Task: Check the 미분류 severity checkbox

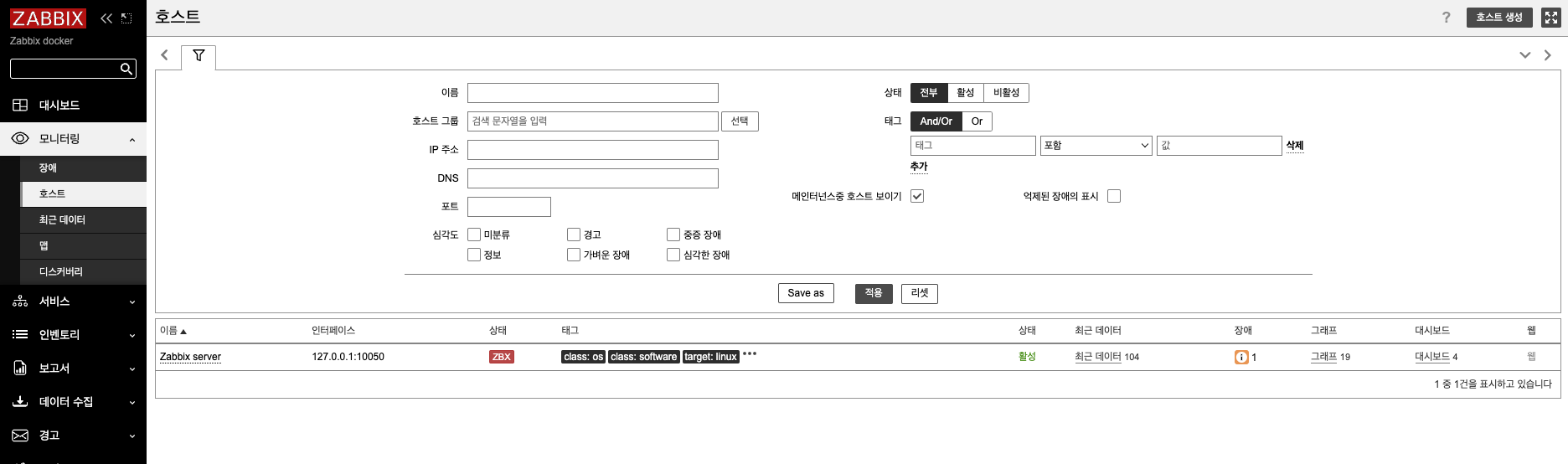Action: coord(474,235)
